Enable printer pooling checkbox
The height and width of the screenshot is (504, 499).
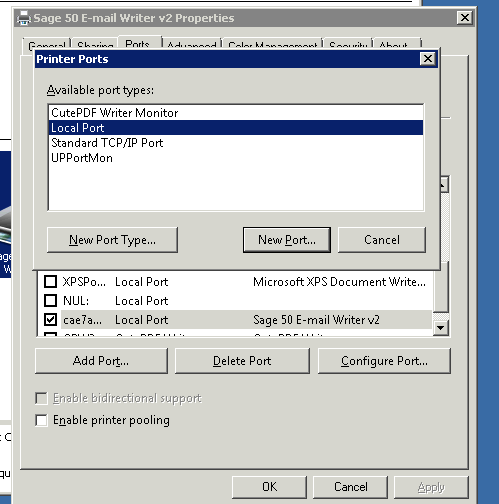[x=41, y=420]
